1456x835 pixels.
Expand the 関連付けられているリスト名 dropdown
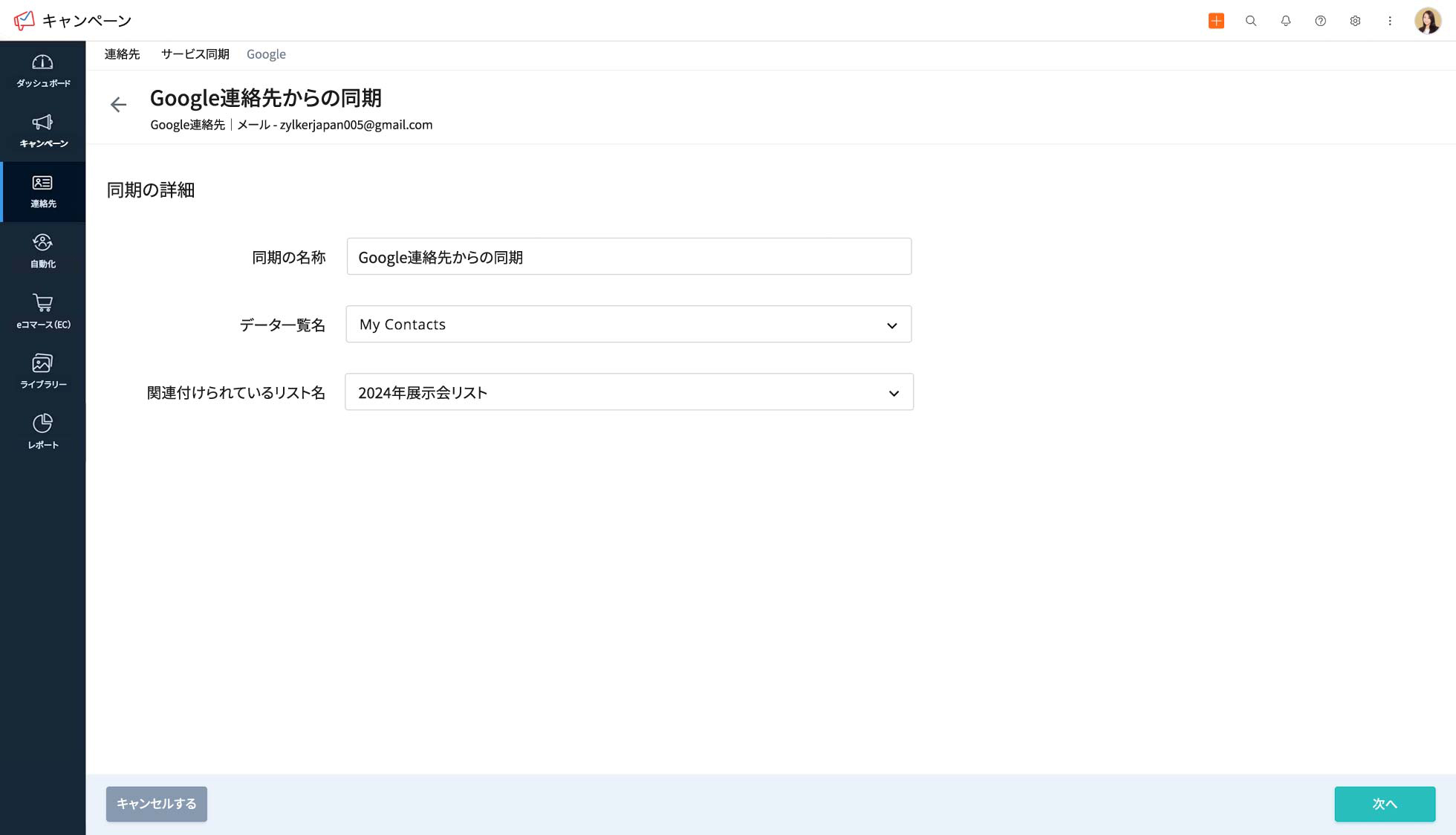coord(893,392)
